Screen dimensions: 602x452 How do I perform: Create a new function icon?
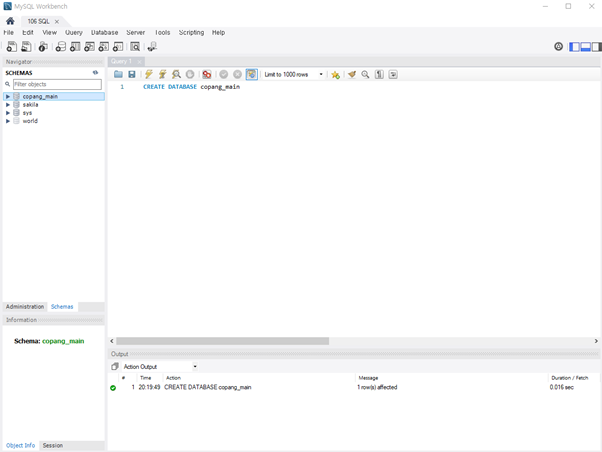point(118,47)
